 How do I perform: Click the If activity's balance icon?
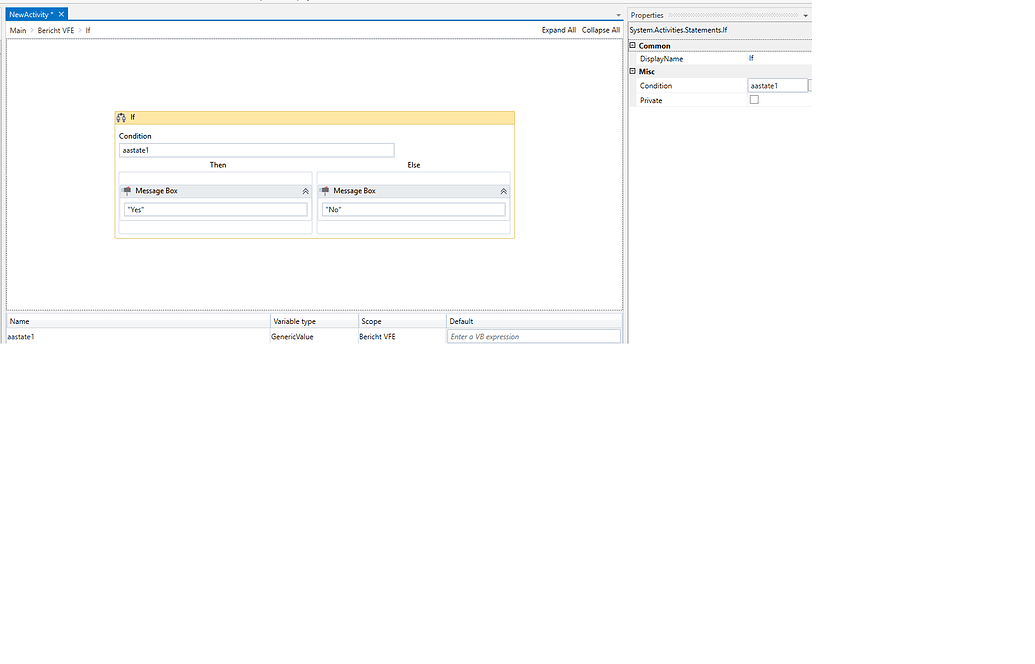(x=121, y=117)
